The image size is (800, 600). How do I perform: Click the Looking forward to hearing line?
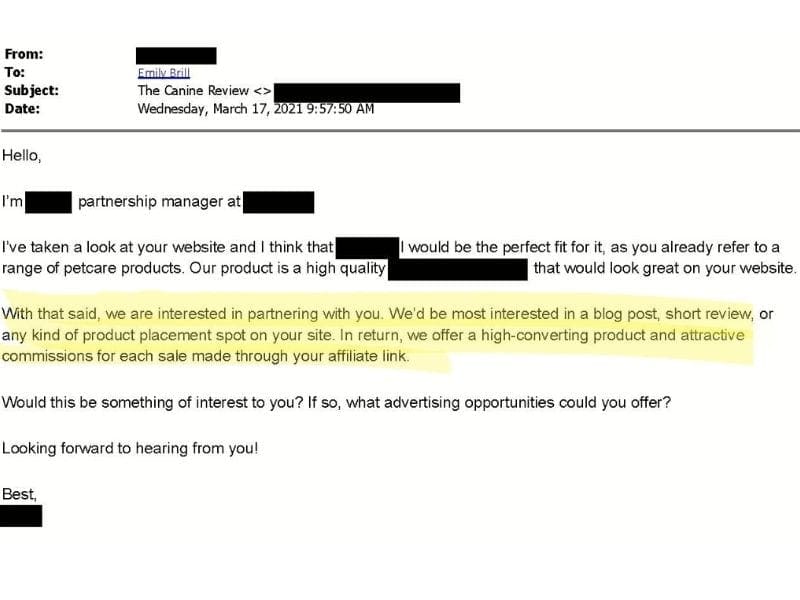tap(130, 448)
